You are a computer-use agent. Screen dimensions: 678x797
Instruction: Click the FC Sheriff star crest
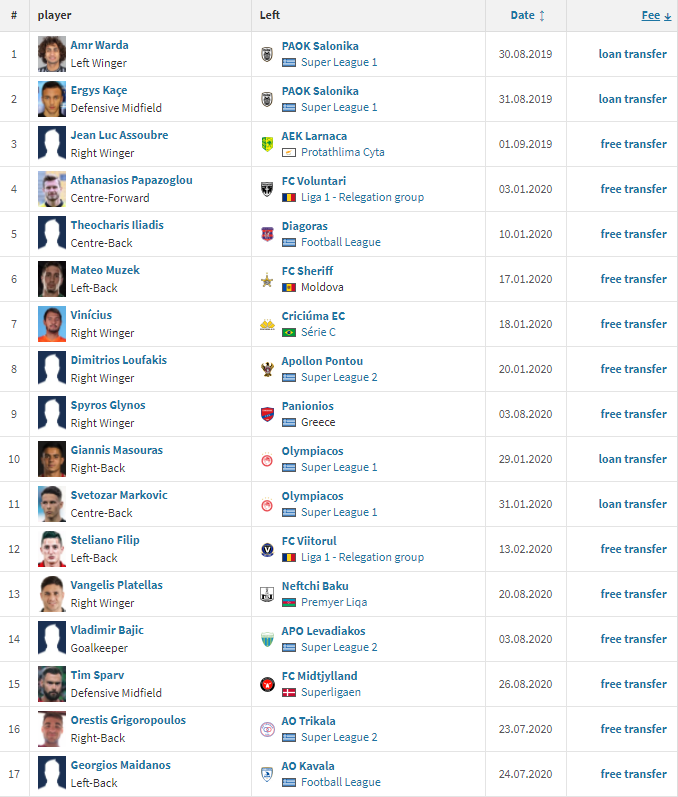267,280
